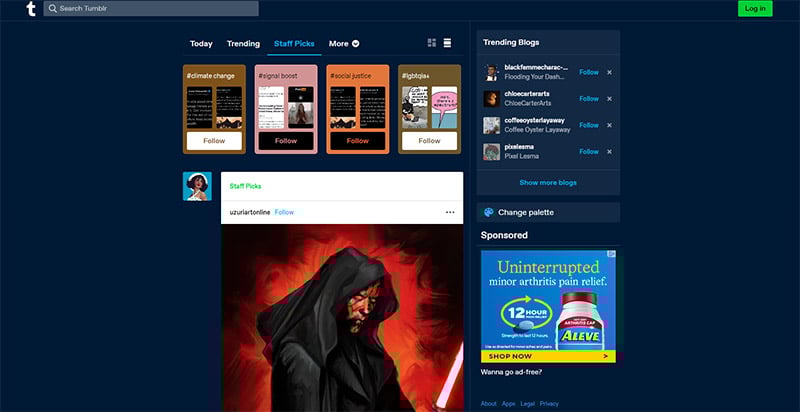Click the Tumblr logo icon
Image resolution: width=800 pixels, height=412 pixels.
[x=31, y=9]
